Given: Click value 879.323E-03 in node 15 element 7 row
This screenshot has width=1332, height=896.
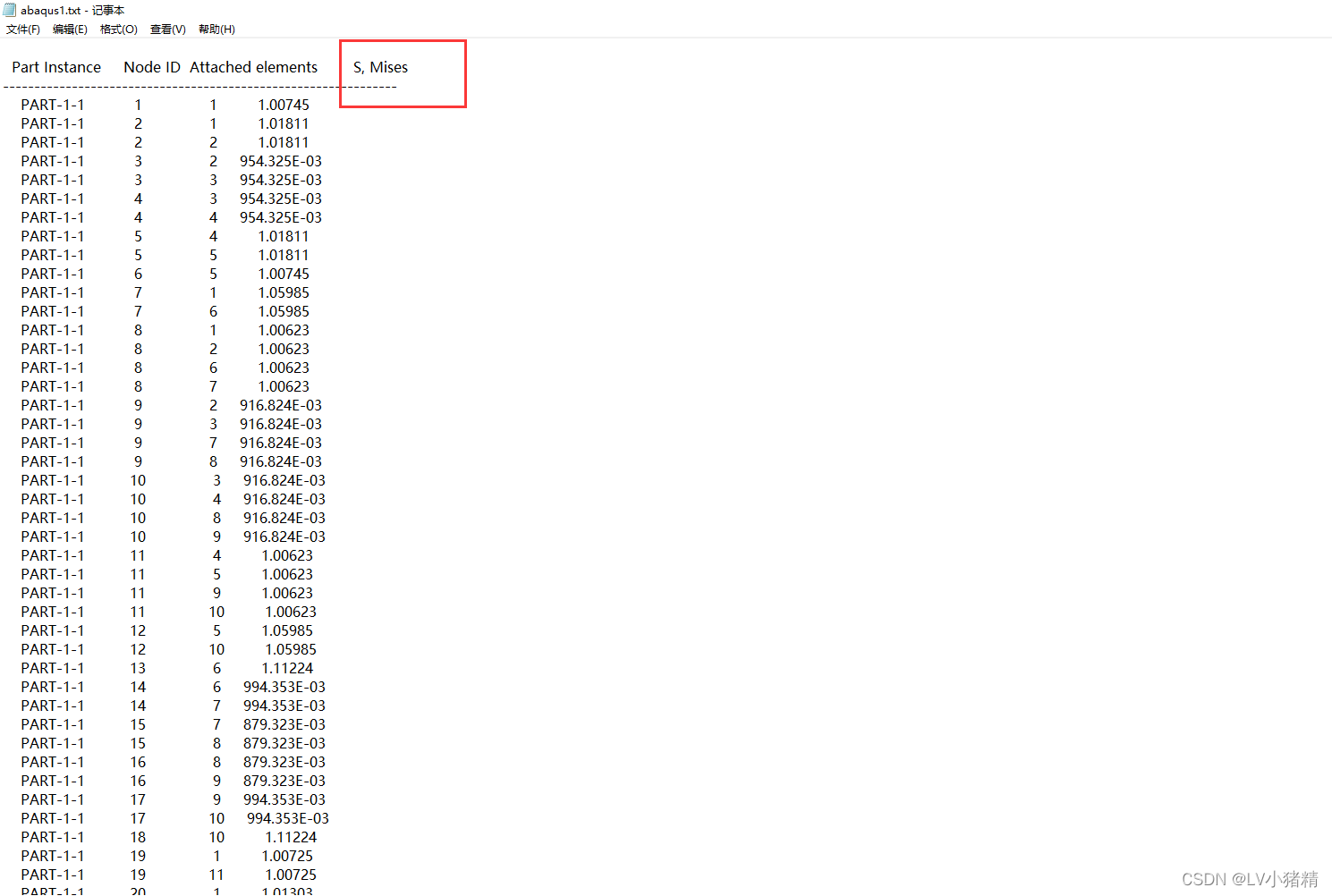Looking at the screenshot, I should [284, 724].
